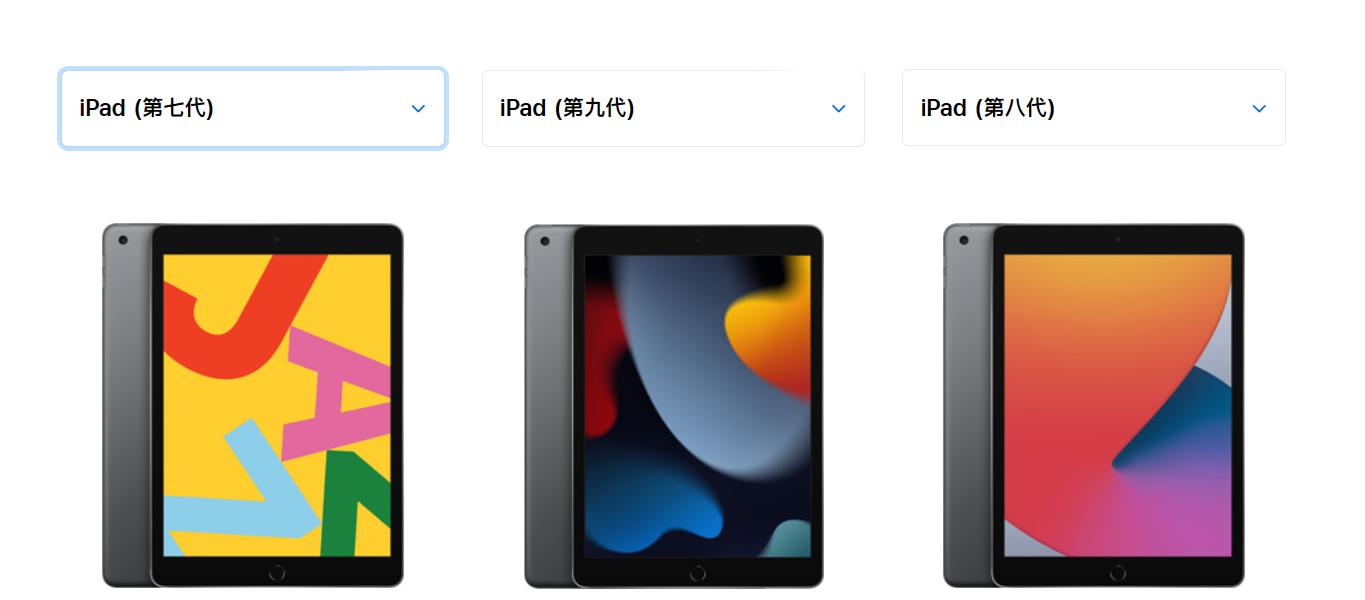Click chevron arrow beside iPad (第七代)
This screenshot has height=600, width=1365.
[x=418, y=108]
